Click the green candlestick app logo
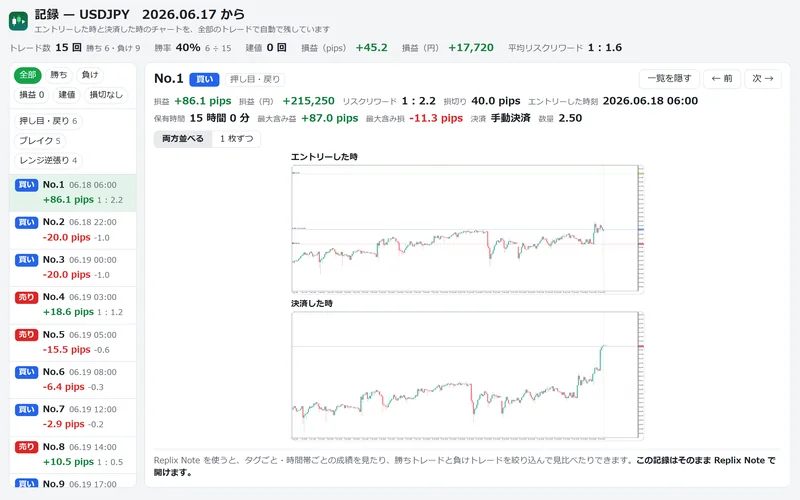This screenshot has height=500, width=800. click(18, 21)
